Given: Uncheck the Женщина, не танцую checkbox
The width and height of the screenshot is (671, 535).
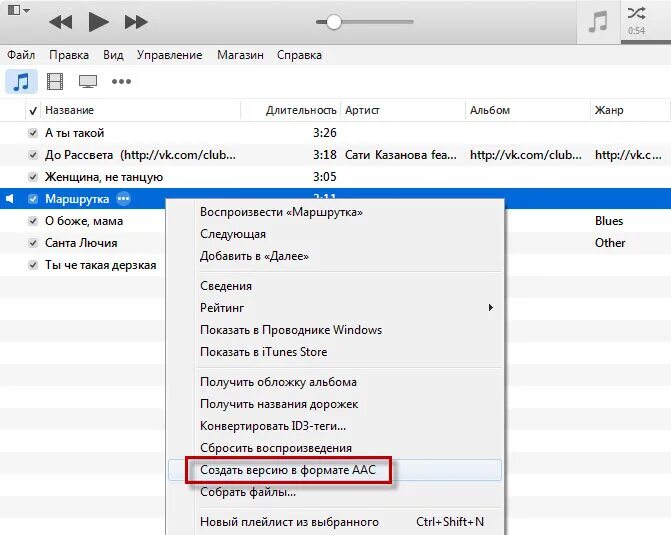Looking at the screenshot, I should (x=33, y=177).
